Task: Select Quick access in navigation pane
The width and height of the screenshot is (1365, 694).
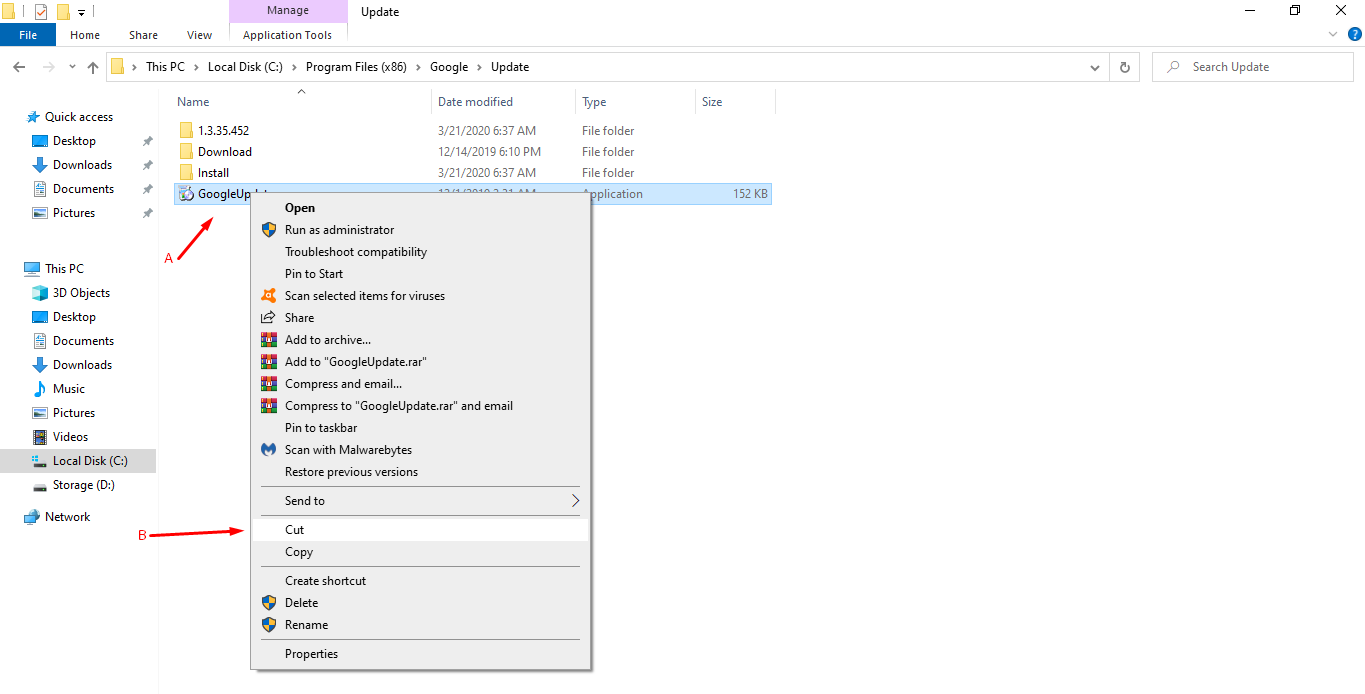Action: [79, 117]
